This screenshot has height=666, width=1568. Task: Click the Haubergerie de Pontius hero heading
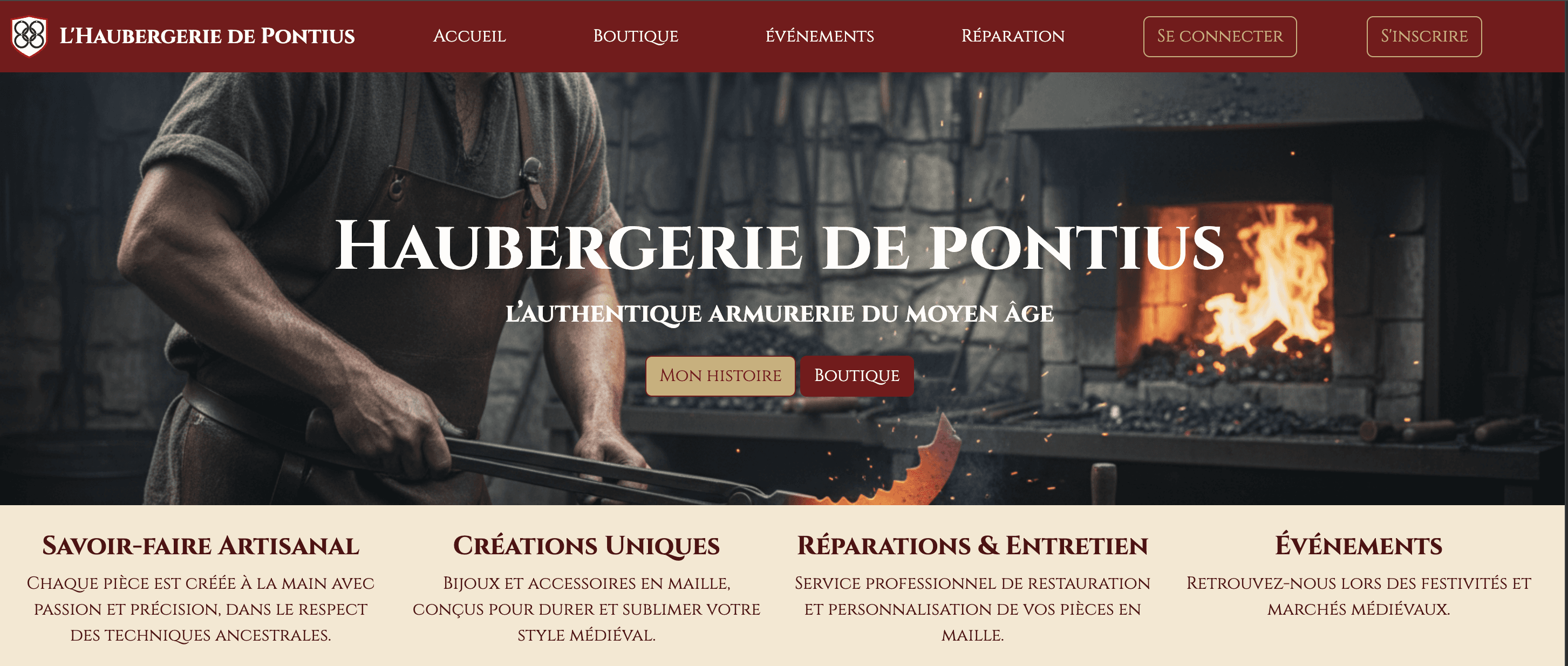coord(780,247)
